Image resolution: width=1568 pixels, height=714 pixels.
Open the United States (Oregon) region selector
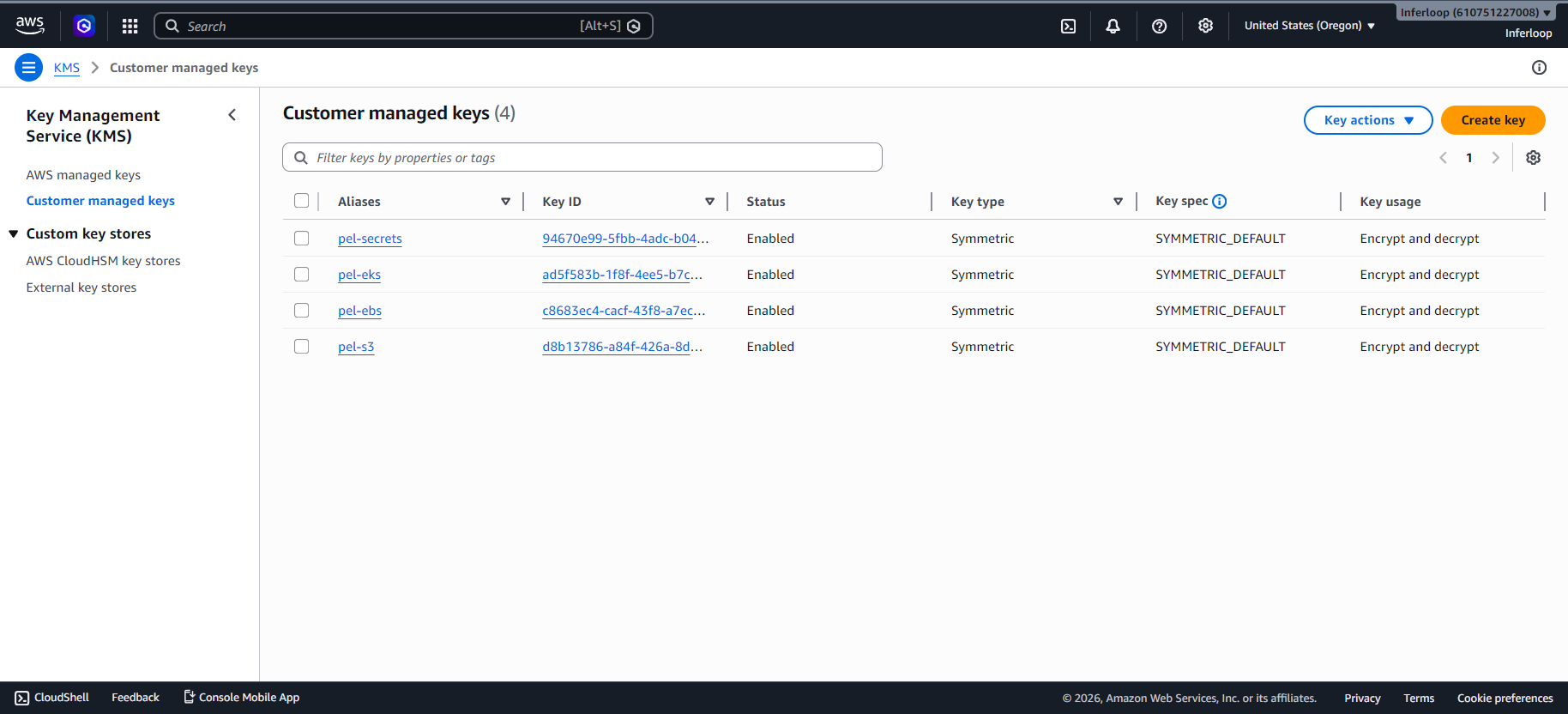[x=1310, y=26]
